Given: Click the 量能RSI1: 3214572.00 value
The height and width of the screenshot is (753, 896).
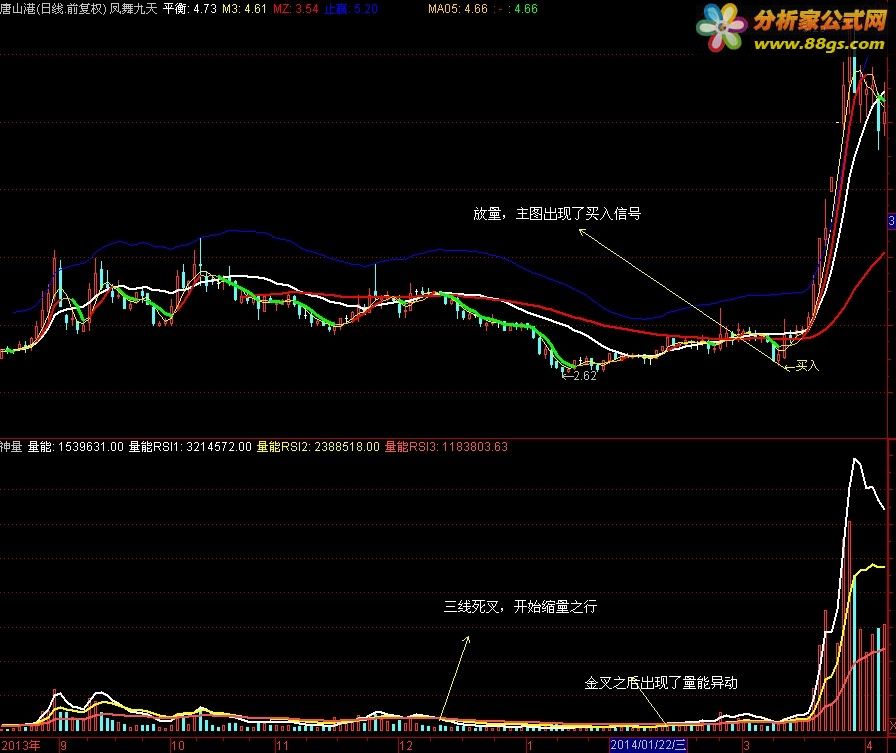Looking at the screenshot, I should [190, 447].
